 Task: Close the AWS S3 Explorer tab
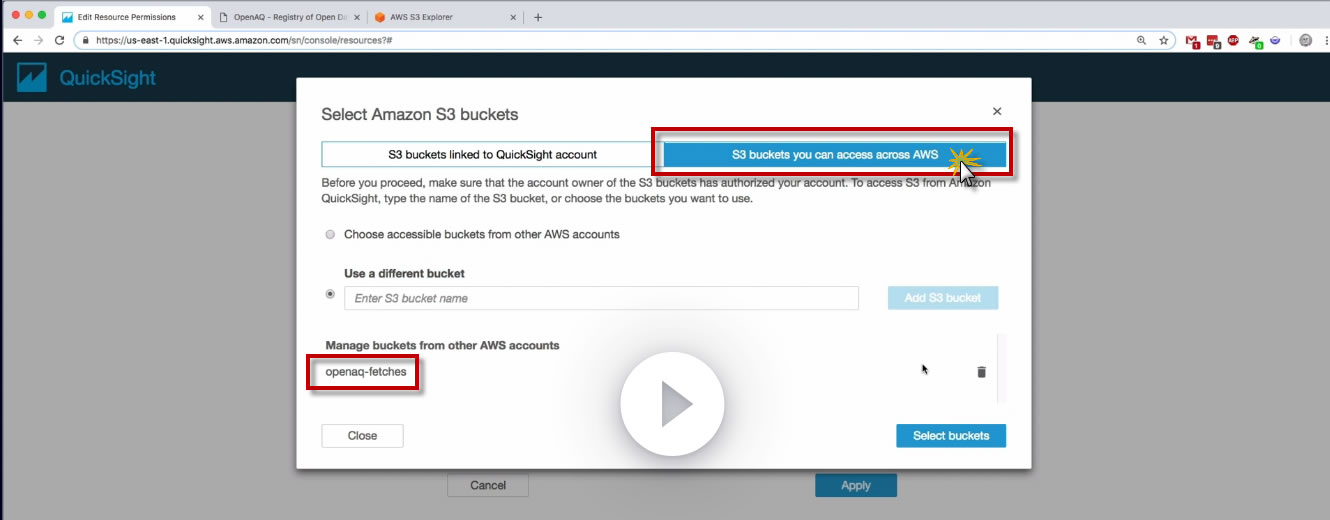pos(514,17)
